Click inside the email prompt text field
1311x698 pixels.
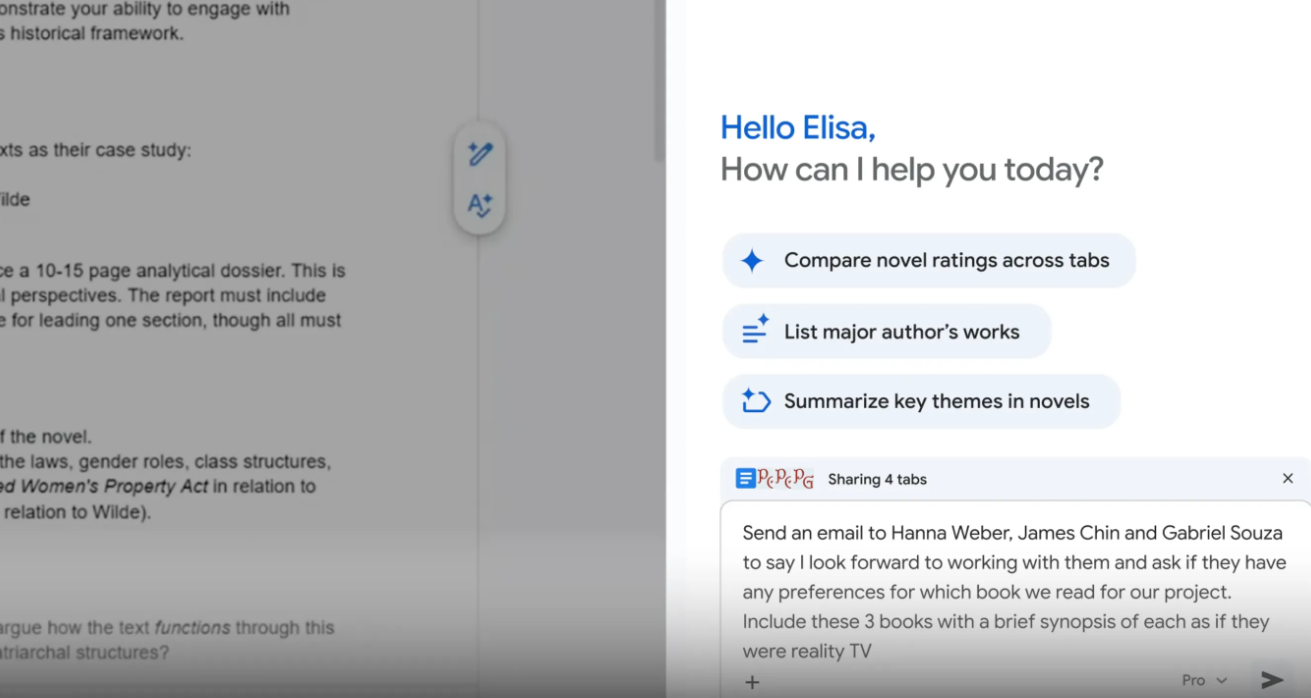(1010, 592)
